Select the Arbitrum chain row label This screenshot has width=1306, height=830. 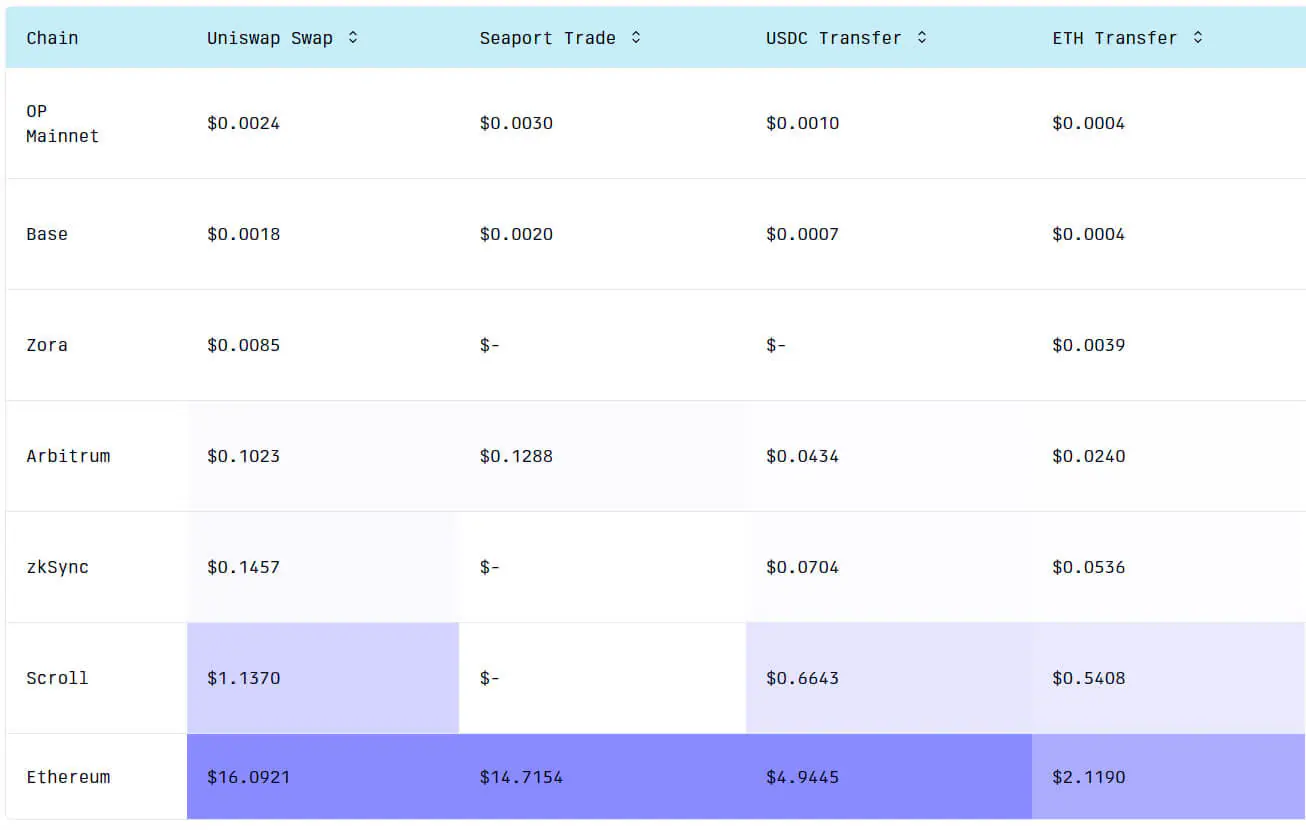coord(68,456)
